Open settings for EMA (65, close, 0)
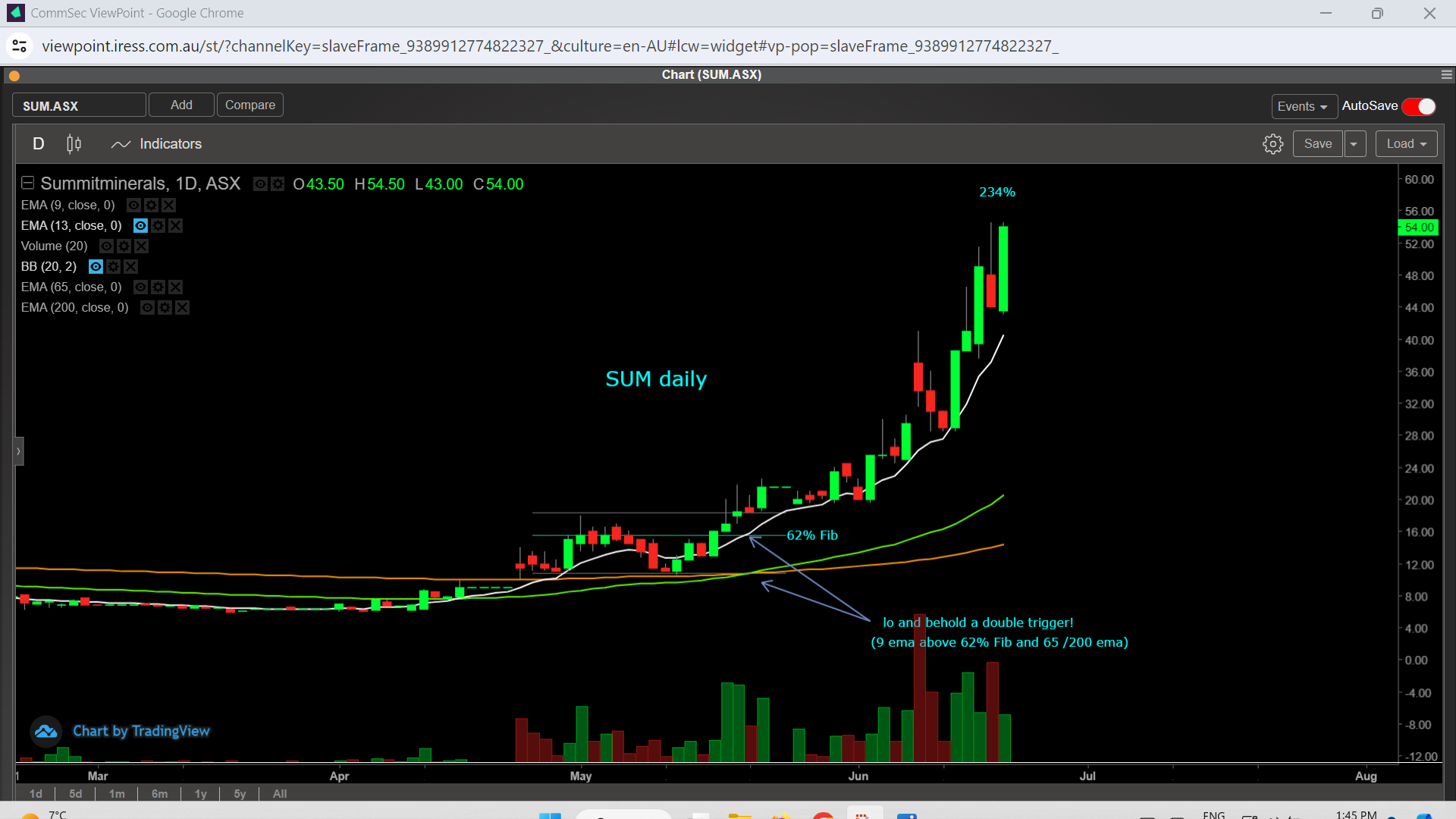Screen dimensions: 1456x819 point(158,287)
